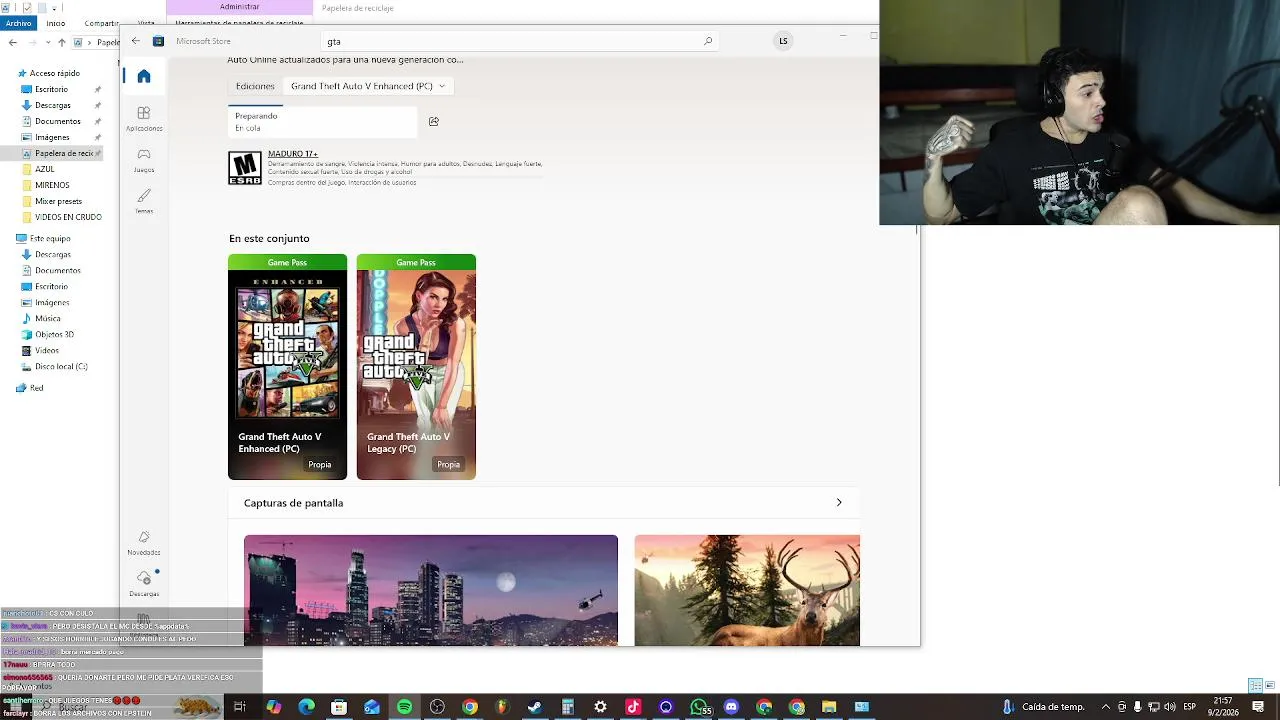The width and height of the screenshot is (1280, 720).
Task: Open the Administrar ribbon tab
Action: 239,7
